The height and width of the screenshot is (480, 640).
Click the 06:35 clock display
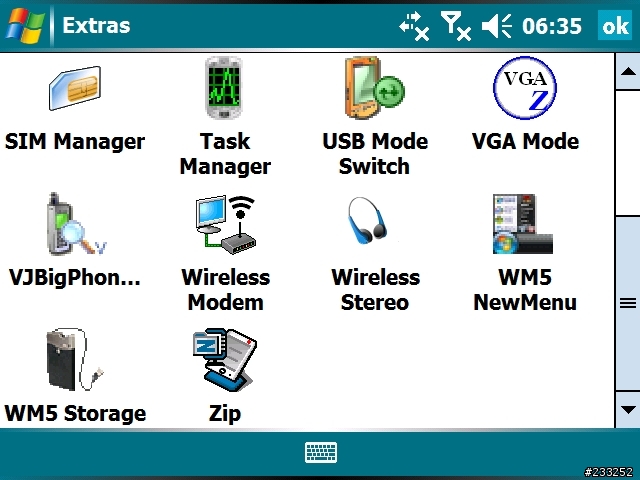(x=552, y=26)
